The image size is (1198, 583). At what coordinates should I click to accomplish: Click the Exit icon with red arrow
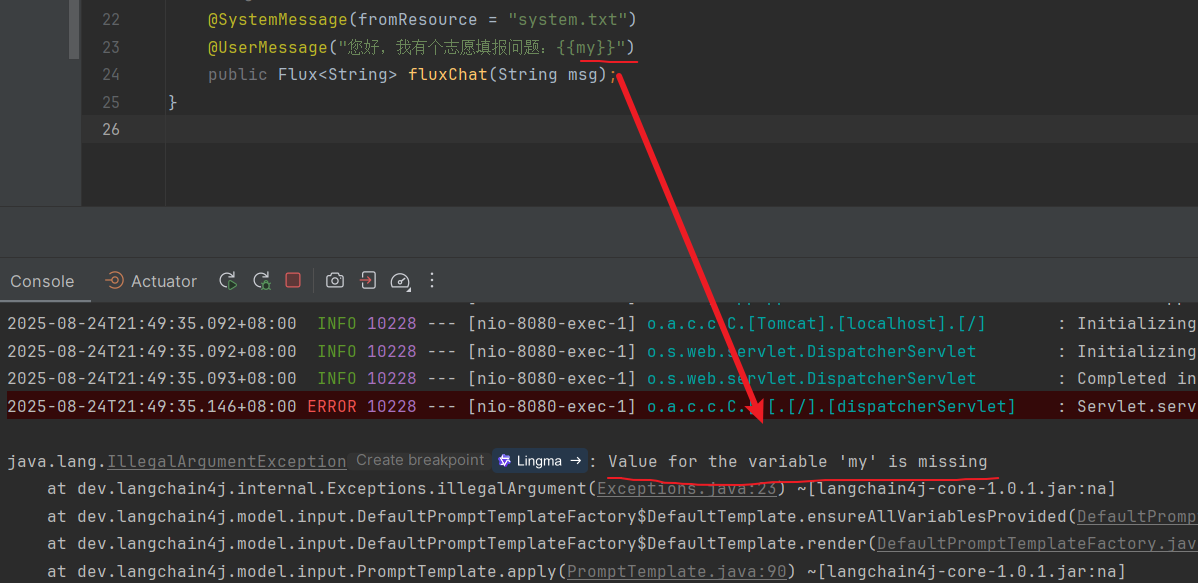pos(367,280)
